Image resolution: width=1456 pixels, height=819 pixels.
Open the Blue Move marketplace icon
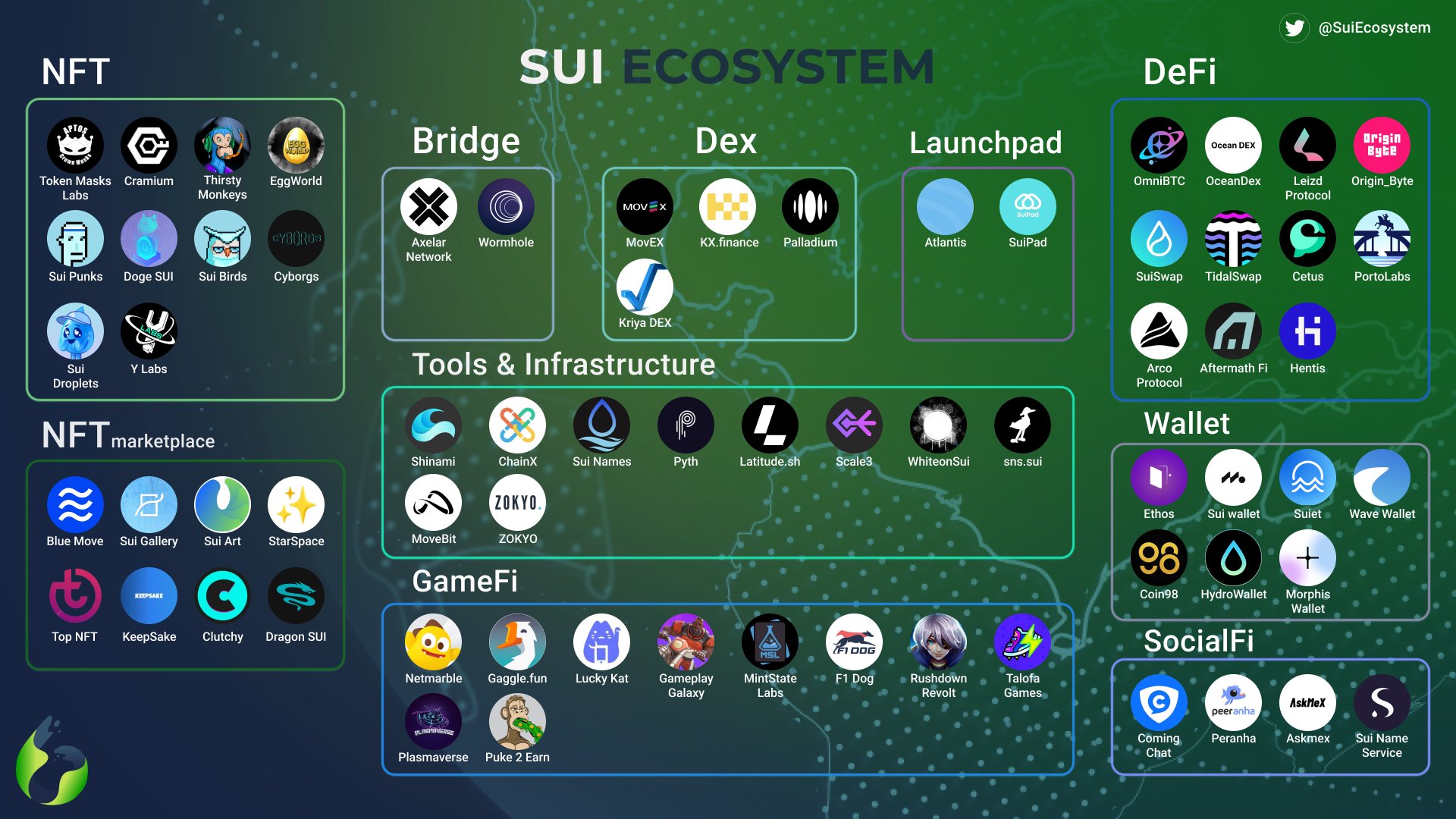tap(75, 504)
